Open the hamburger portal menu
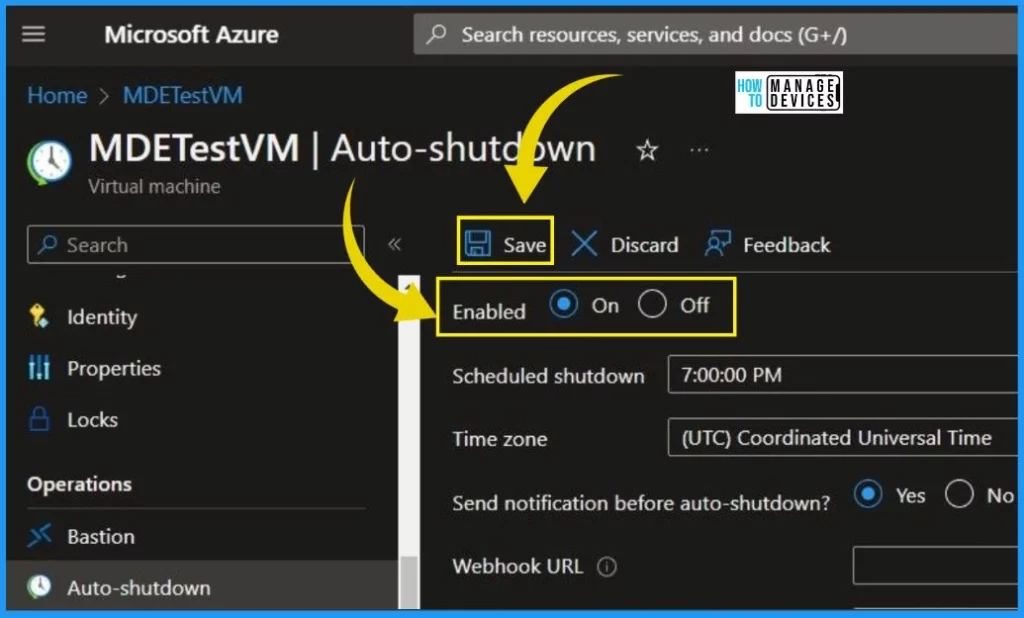 [34, 34]
